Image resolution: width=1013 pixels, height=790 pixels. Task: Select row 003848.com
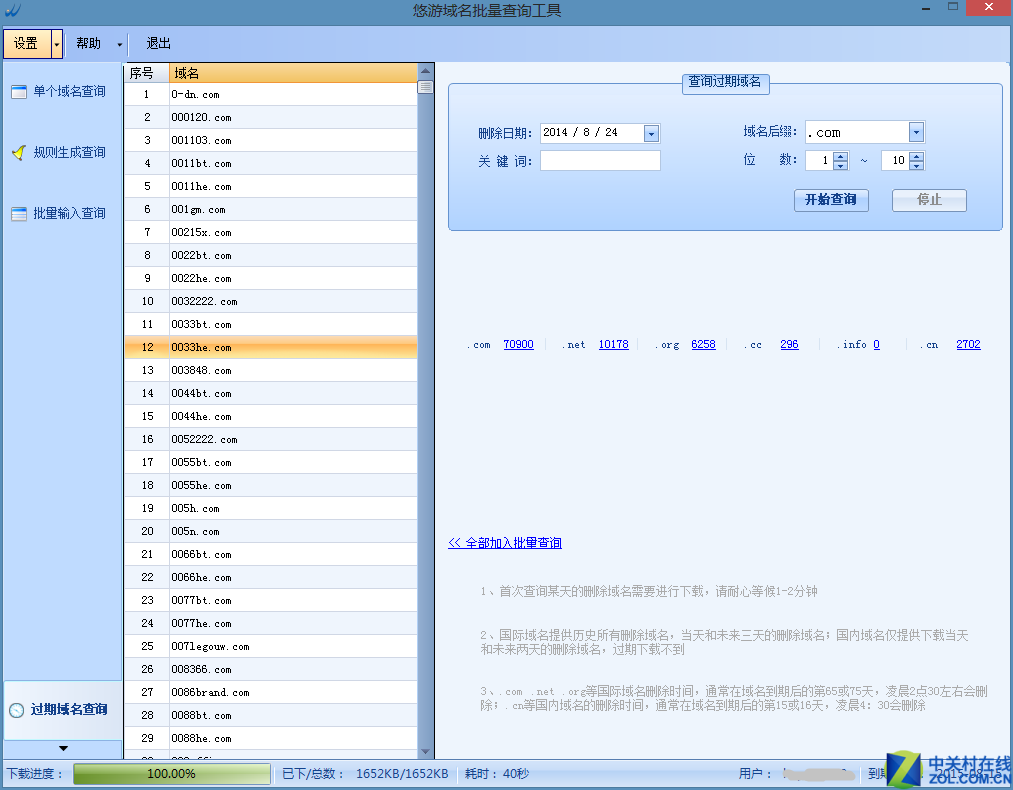click(x=271, y=370)
